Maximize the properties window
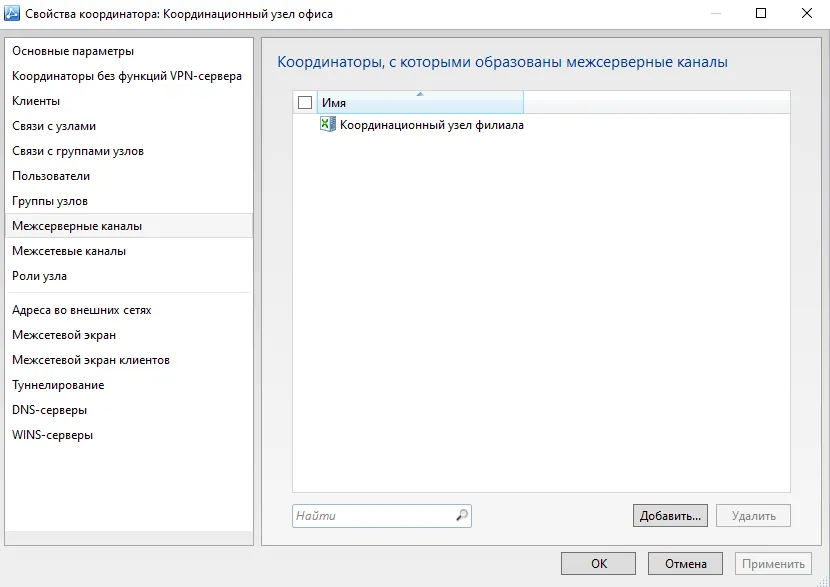 761,13
